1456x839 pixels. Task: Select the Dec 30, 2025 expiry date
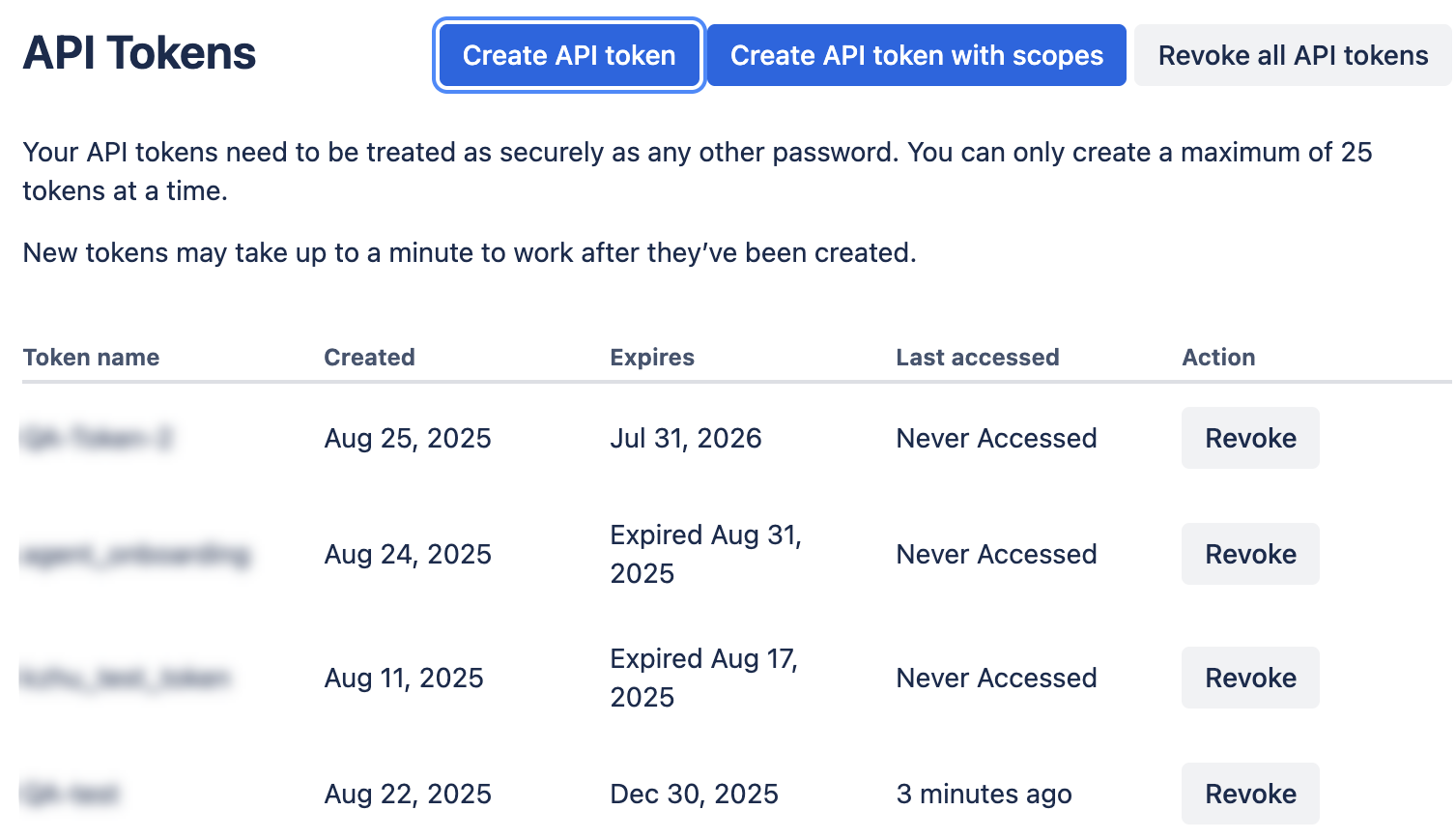coord(694,795)
